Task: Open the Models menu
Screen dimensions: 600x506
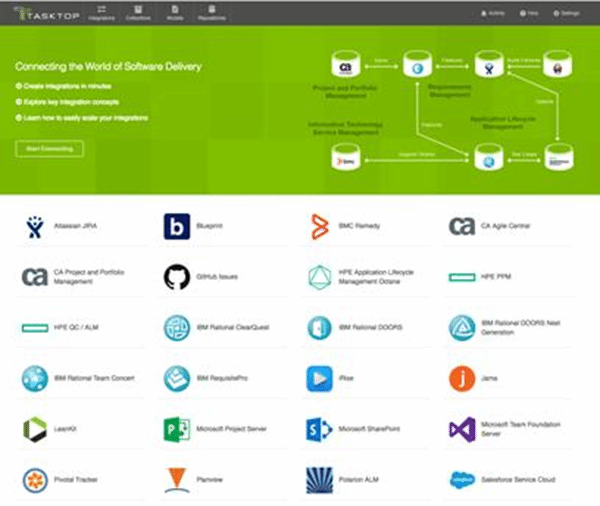Action: click(175, 13)
